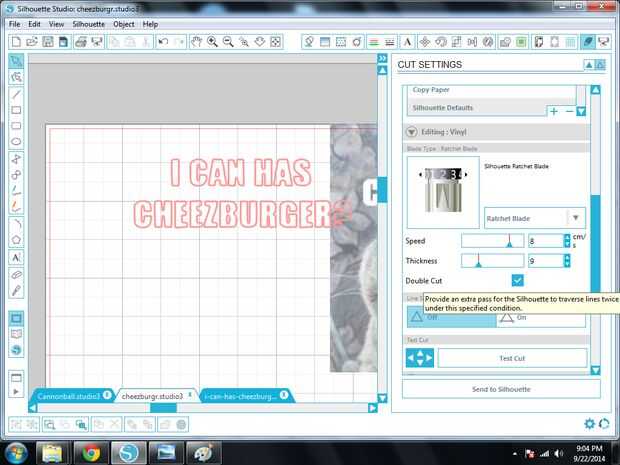Image resolution: width=620 pixels, height=465 pixels.
Task: Open the Silhouette menu
Action: coord(89,24)
